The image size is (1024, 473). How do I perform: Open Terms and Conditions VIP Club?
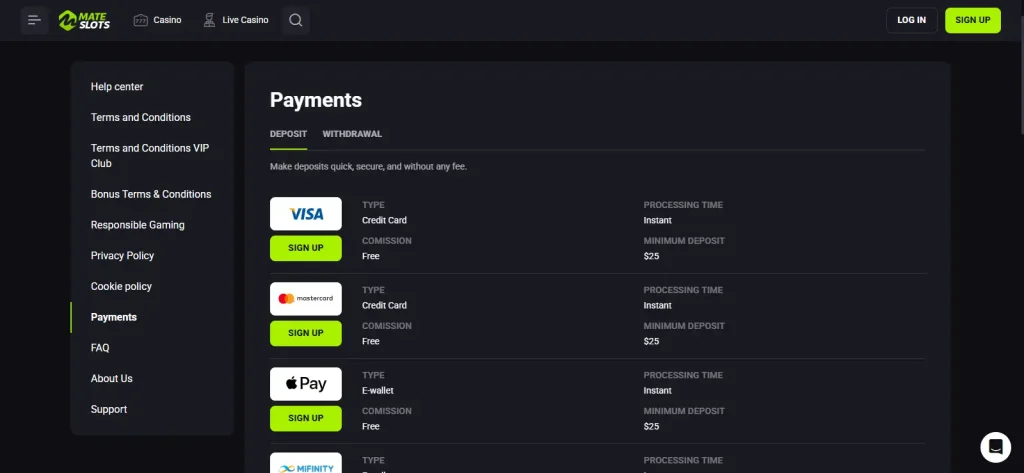(150, 155)
